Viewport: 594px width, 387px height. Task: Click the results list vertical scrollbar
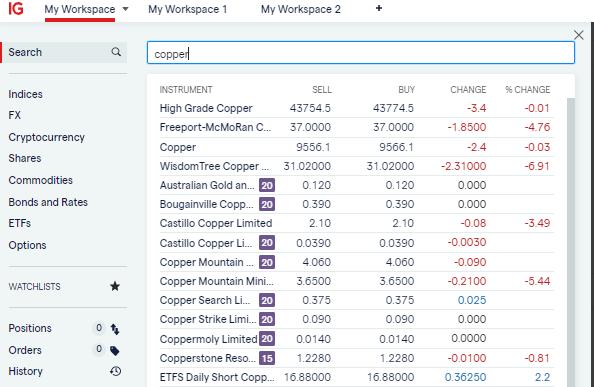571,242
